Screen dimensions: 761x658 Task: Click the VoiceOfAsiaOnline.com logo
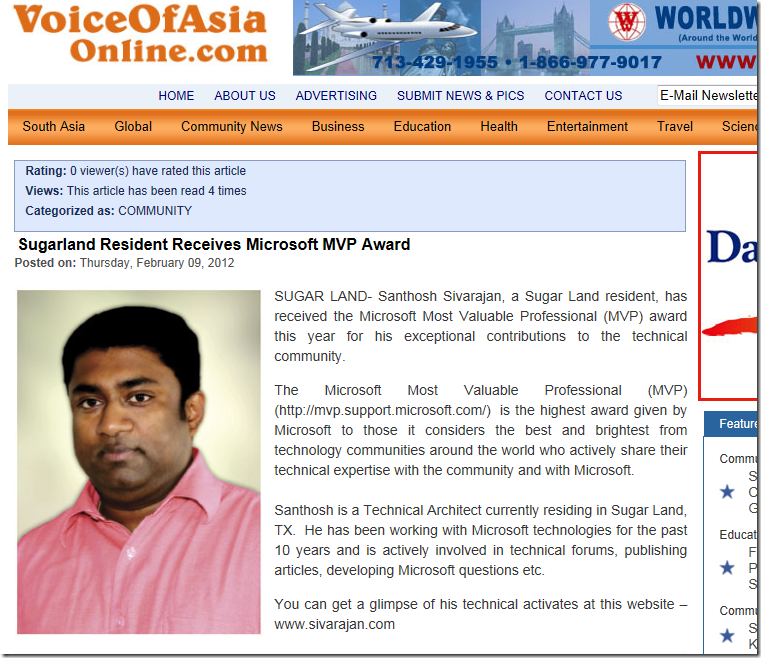141,34
